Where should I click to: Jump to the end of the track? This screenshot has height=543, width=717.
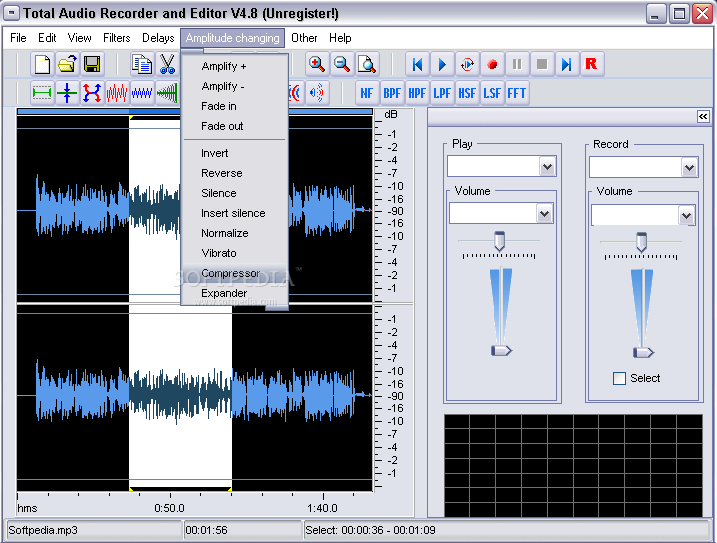pos(567,64)
